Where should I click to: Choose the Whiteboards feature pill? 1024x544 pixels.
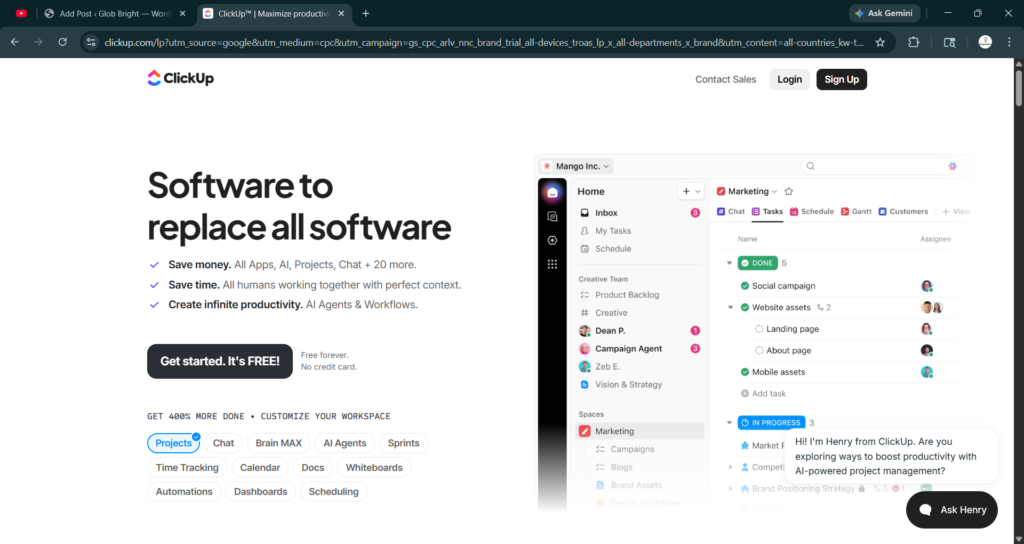tap(374, 467)
